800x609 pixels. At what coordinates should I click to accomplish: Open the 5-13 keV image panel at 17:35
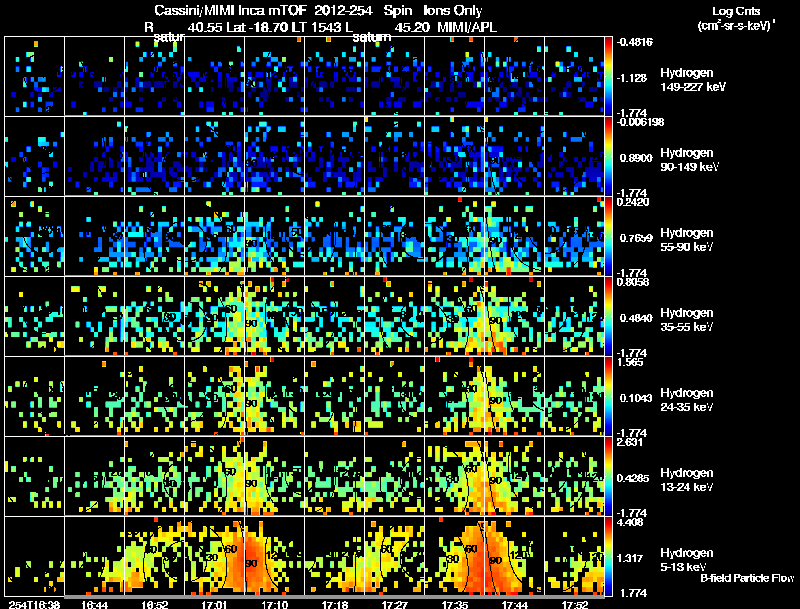pos(455,556)
